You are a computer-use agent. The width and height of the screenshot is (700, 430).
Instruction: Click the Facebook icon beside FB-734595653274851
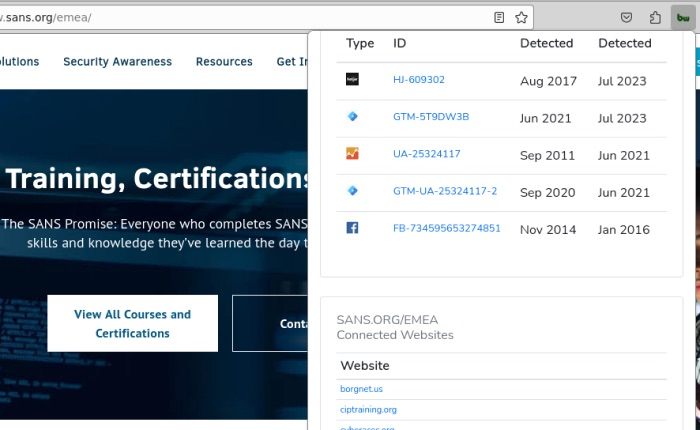pyautogui.click(x=352, y=228)
